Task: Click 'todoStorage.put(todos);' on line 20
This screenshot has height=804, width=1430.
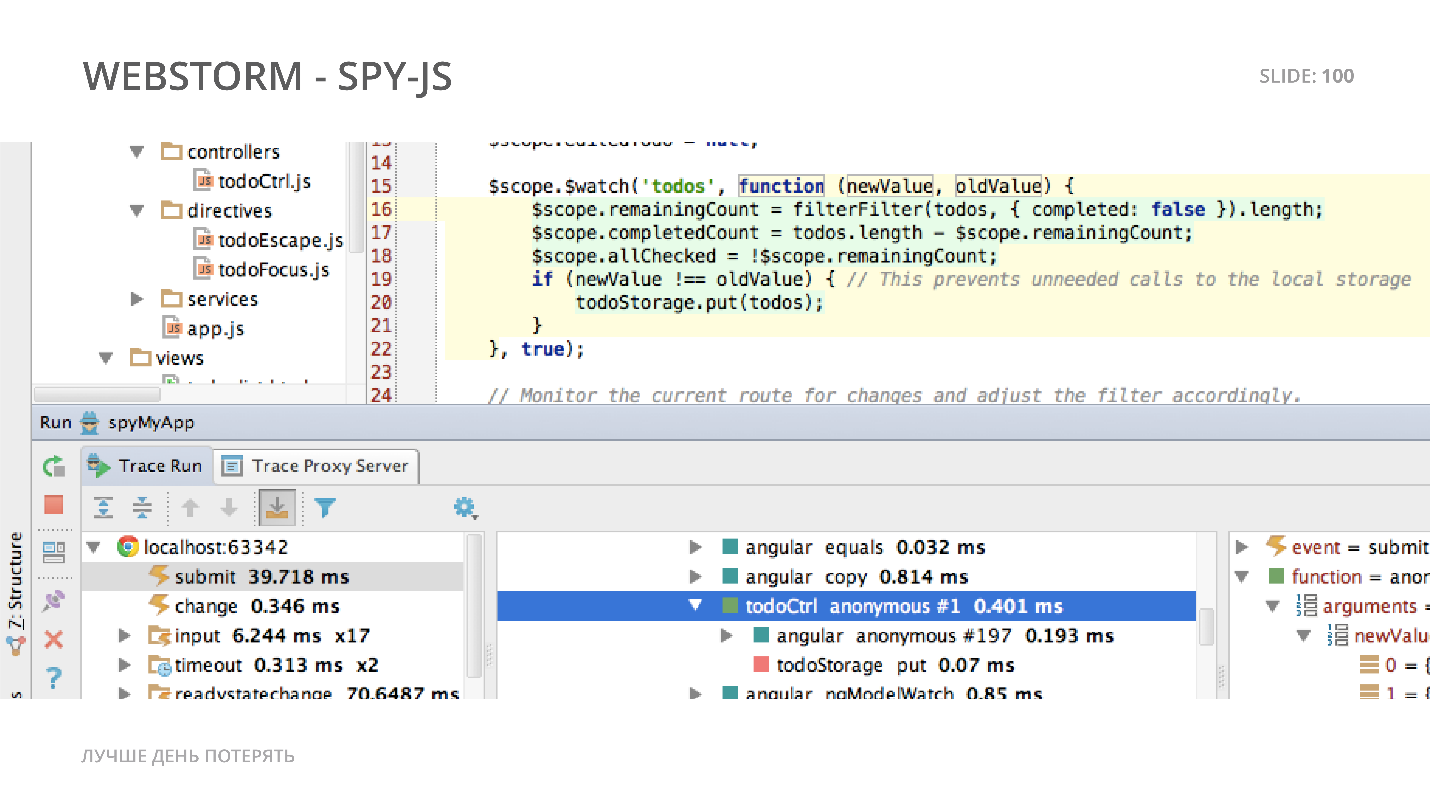Action: (x=700, y=303)
